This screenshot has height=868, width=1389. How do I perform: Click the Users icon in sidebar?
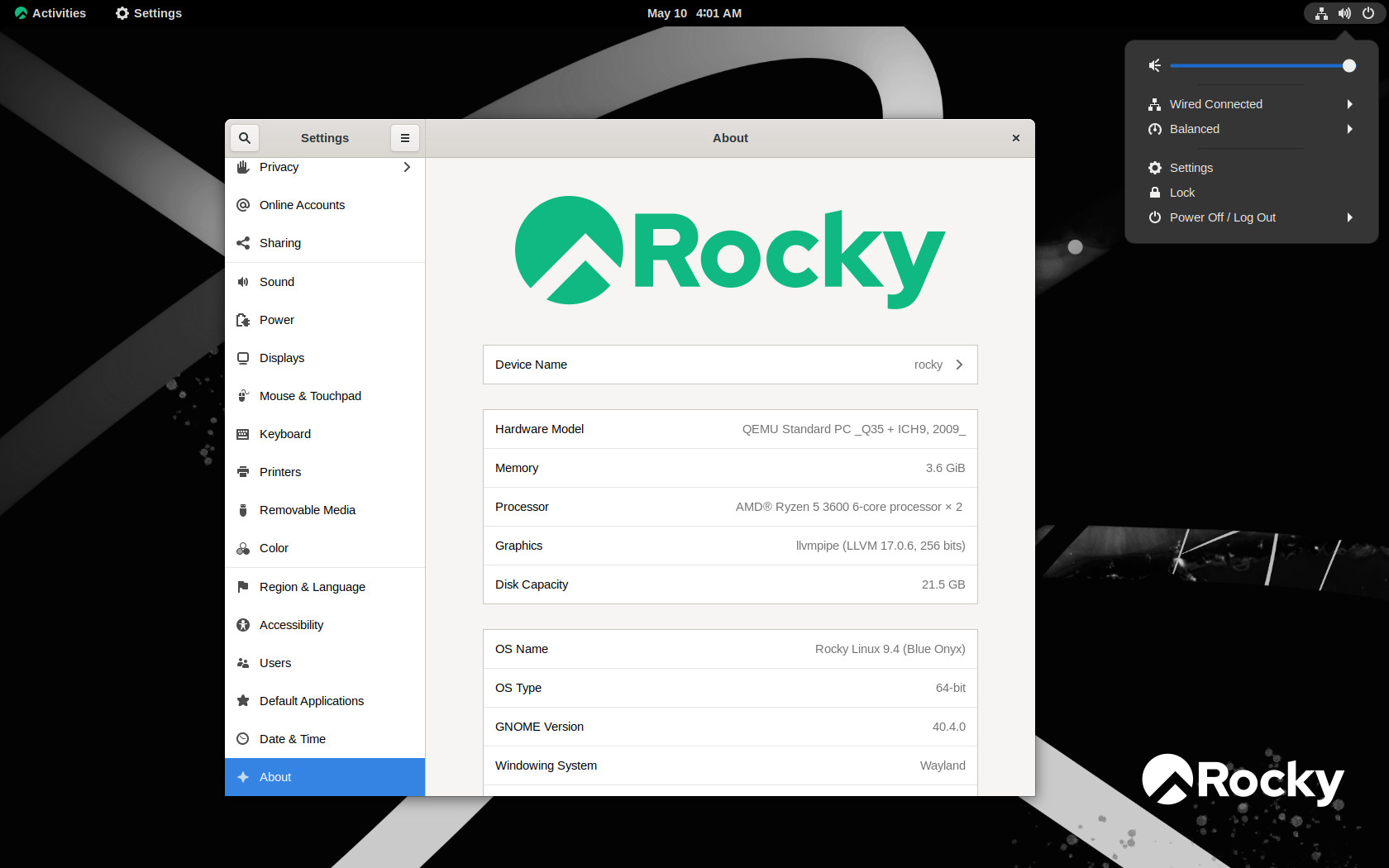point(243,663)
